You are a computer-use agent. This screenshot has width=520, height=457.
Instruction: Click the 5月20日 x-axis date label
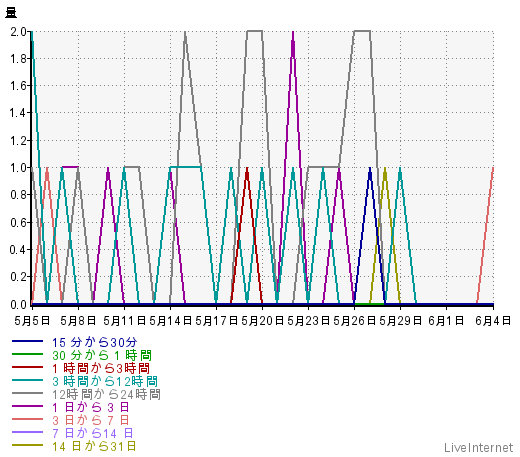tap(262, 321)
